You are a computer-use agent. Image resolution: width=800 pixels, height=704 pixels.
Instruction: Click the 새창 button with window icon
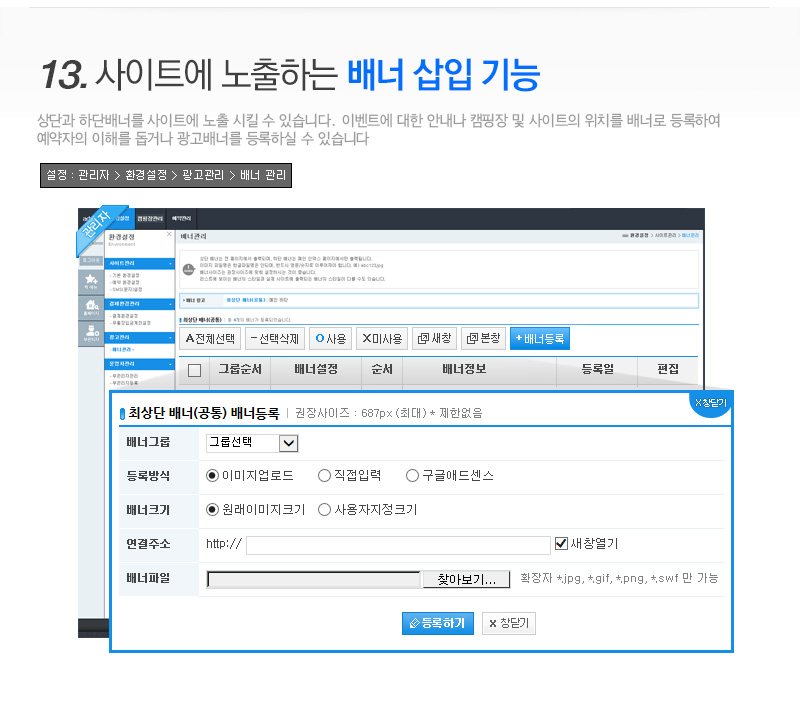click(x=434, y=339)
